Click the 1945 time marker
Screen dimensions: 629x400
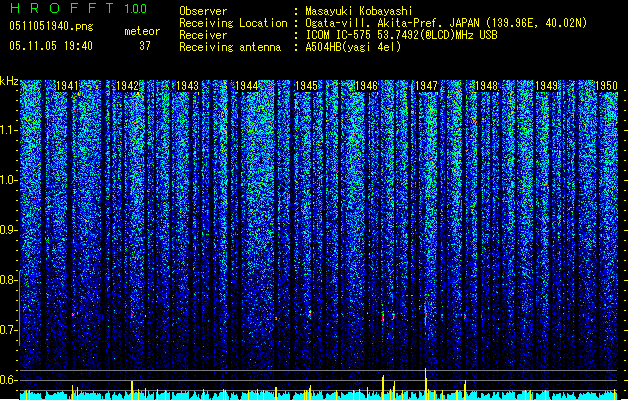306,86
